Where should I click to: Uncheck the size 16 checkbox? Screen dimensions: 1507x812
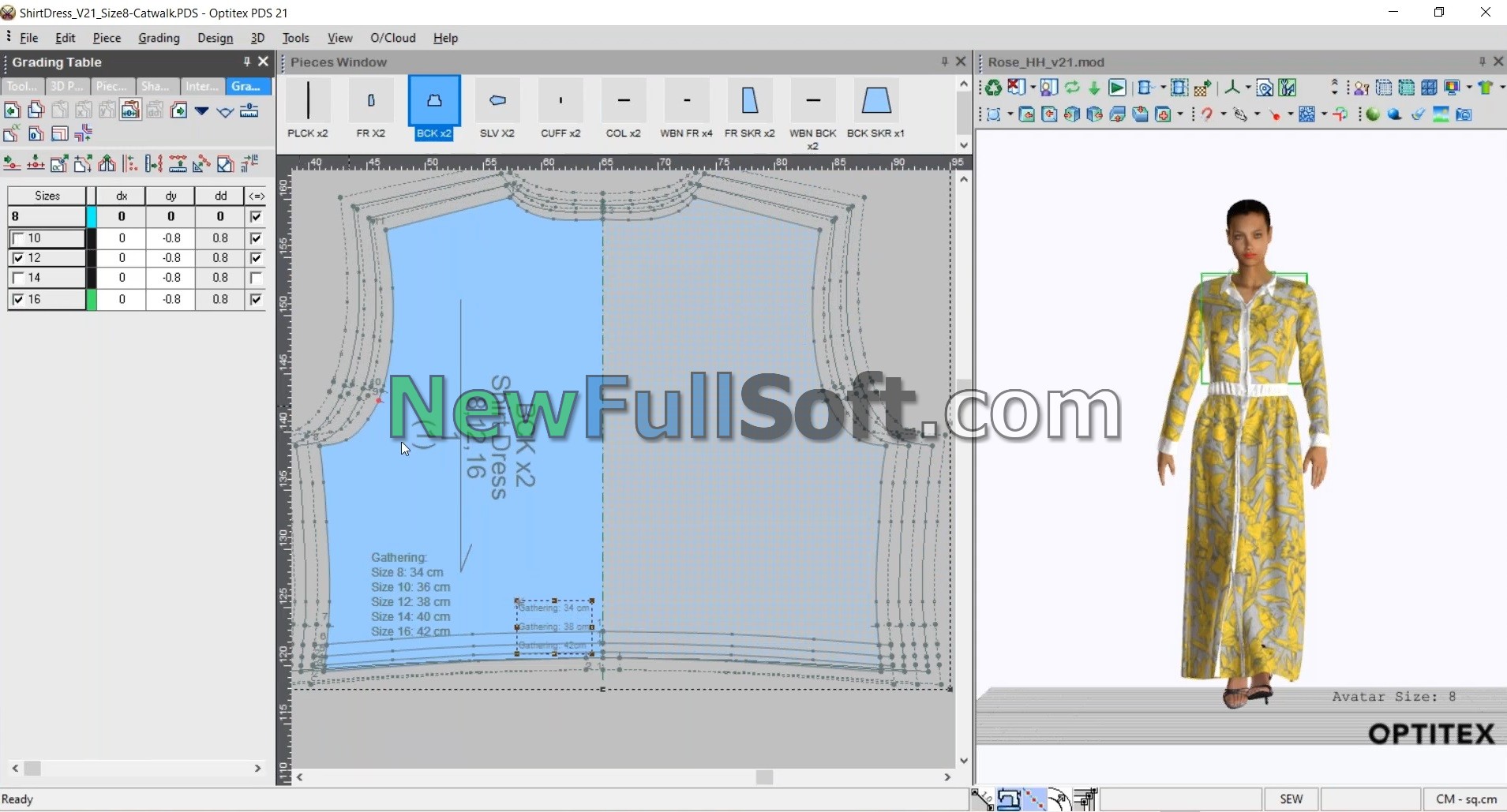tap(18, 299)
